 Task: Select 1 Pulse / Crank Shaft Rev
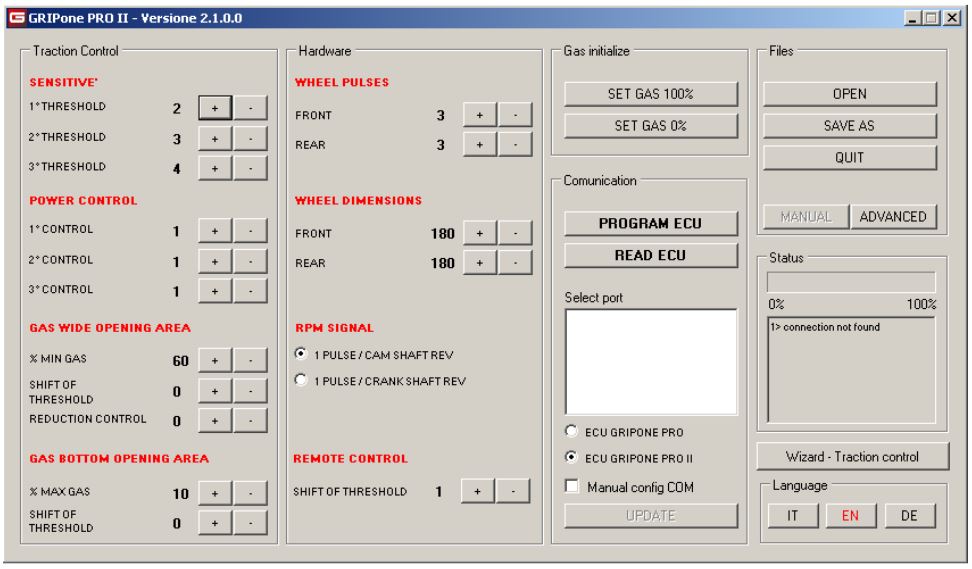[301, 380]
